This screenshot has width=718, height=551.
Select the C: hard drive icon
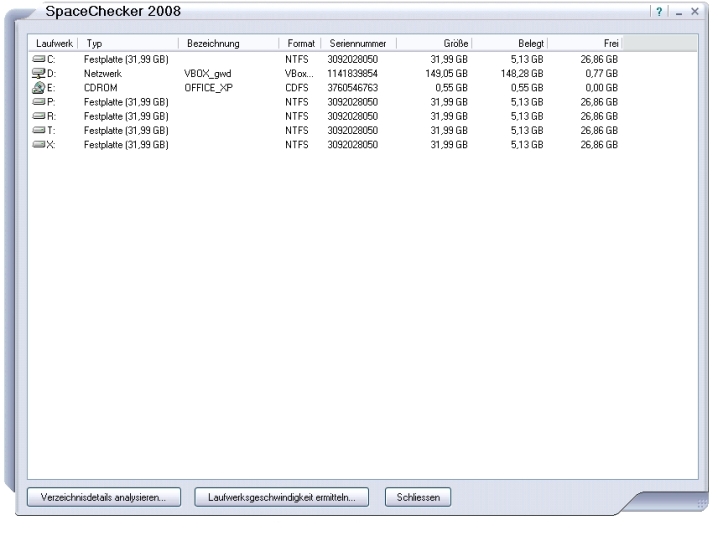pyautogui.click(x=39, y=61)
